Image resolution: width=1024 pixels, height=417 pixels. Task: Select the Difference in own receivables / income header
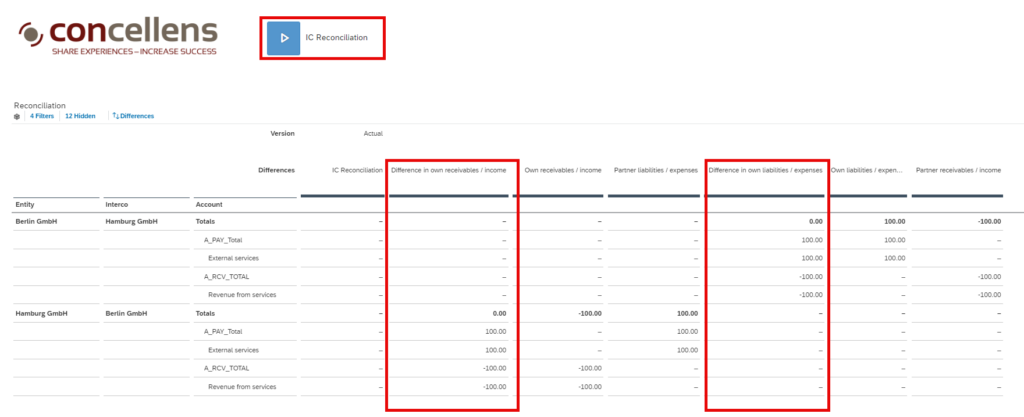pyautogui.click(x=448, y=170)
